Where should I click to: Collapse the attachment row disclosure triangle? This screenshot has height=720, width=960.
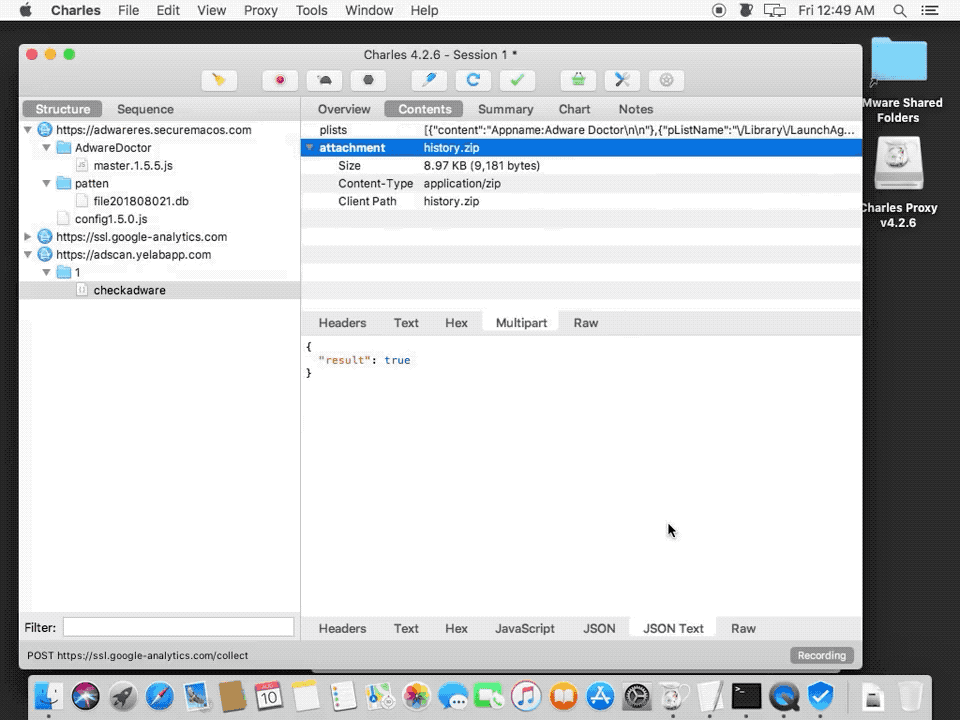[x=310, y=148]
